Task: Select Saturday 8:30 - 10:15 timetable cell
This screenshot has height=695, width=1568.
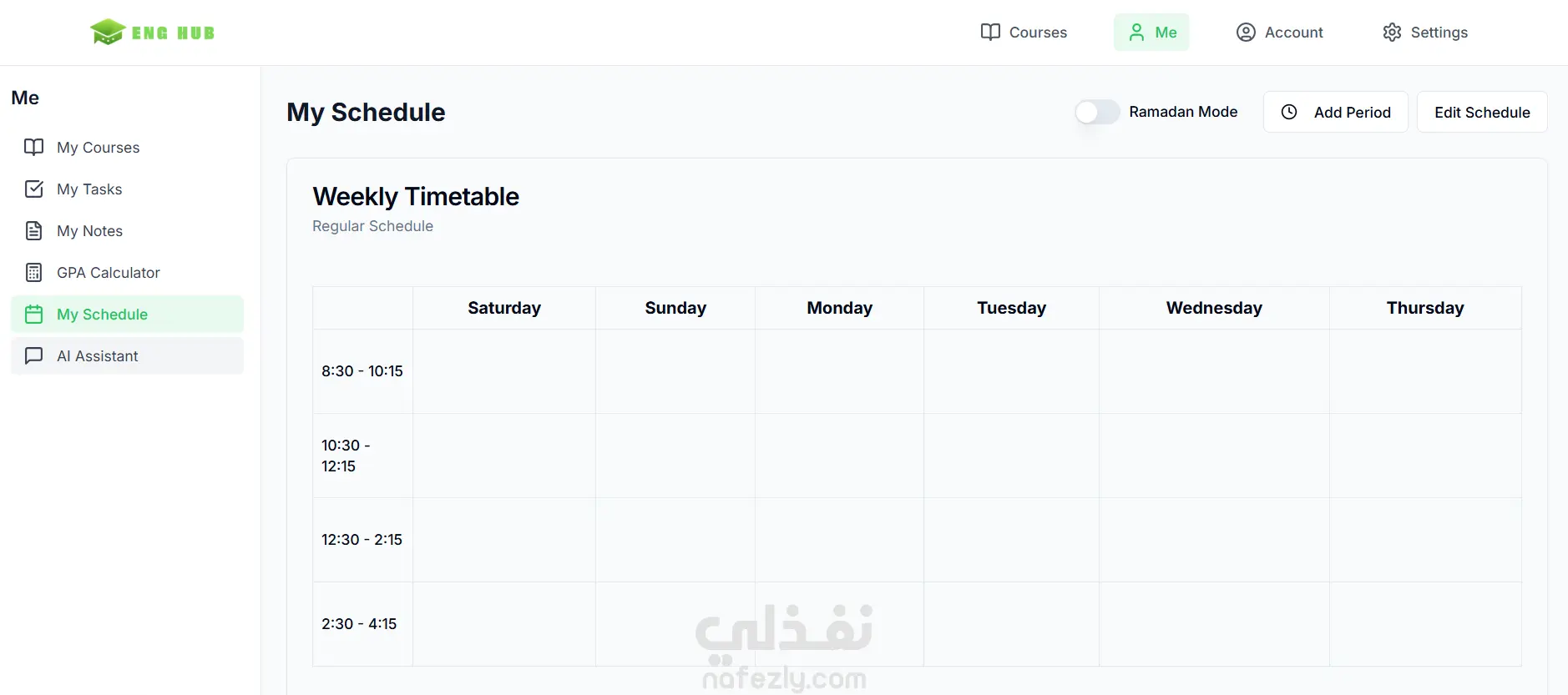Action: [x=504, y=371]
